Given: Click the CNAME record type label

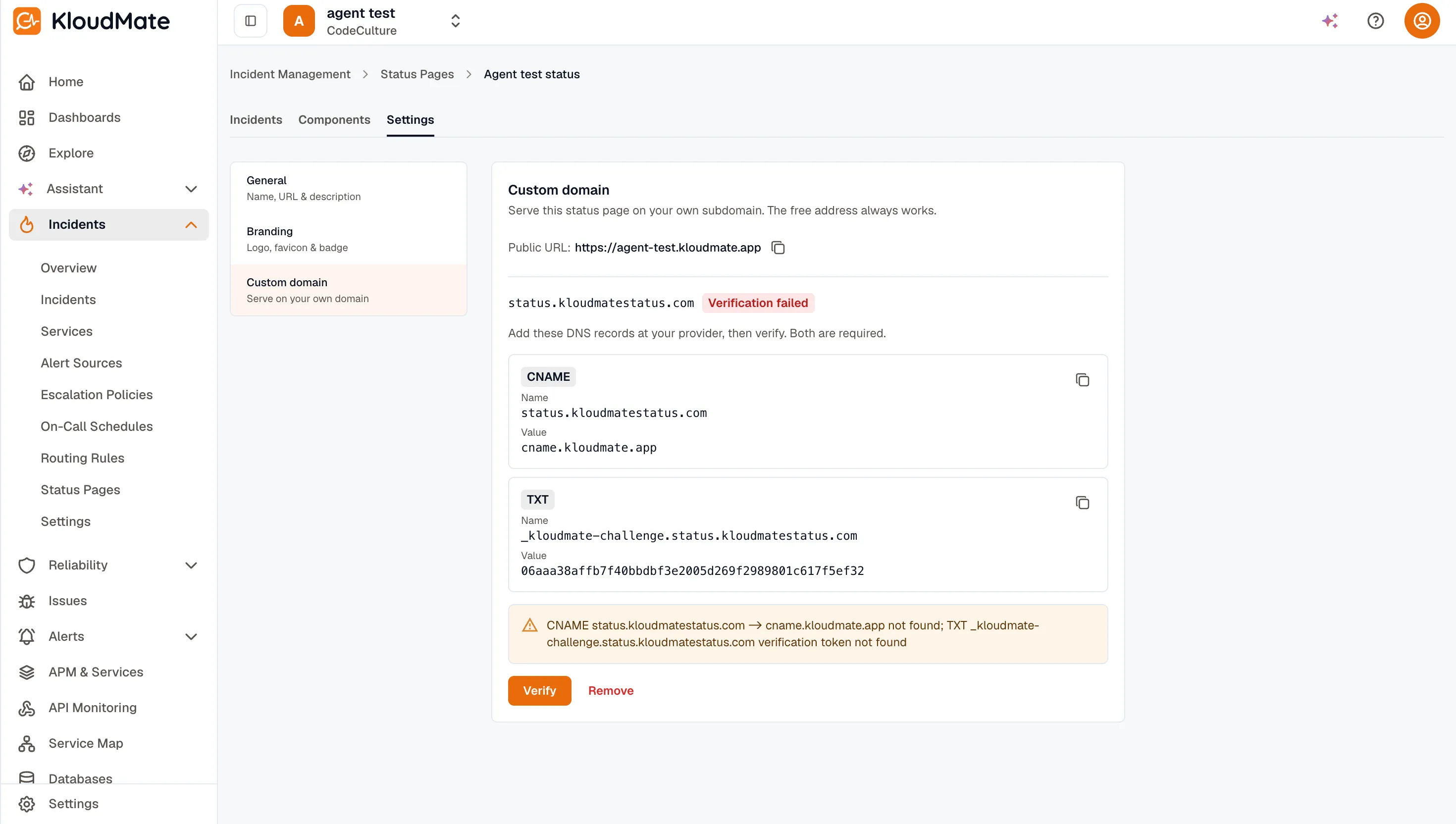Looking at the screenshot, I should coord(548,377).
